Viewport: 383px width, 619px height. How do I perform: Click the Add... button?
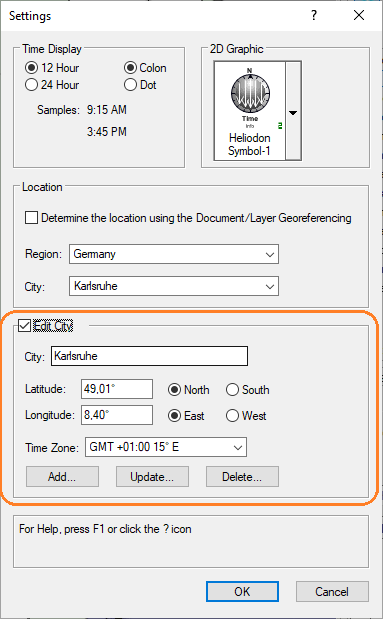(x=62, y=476)
